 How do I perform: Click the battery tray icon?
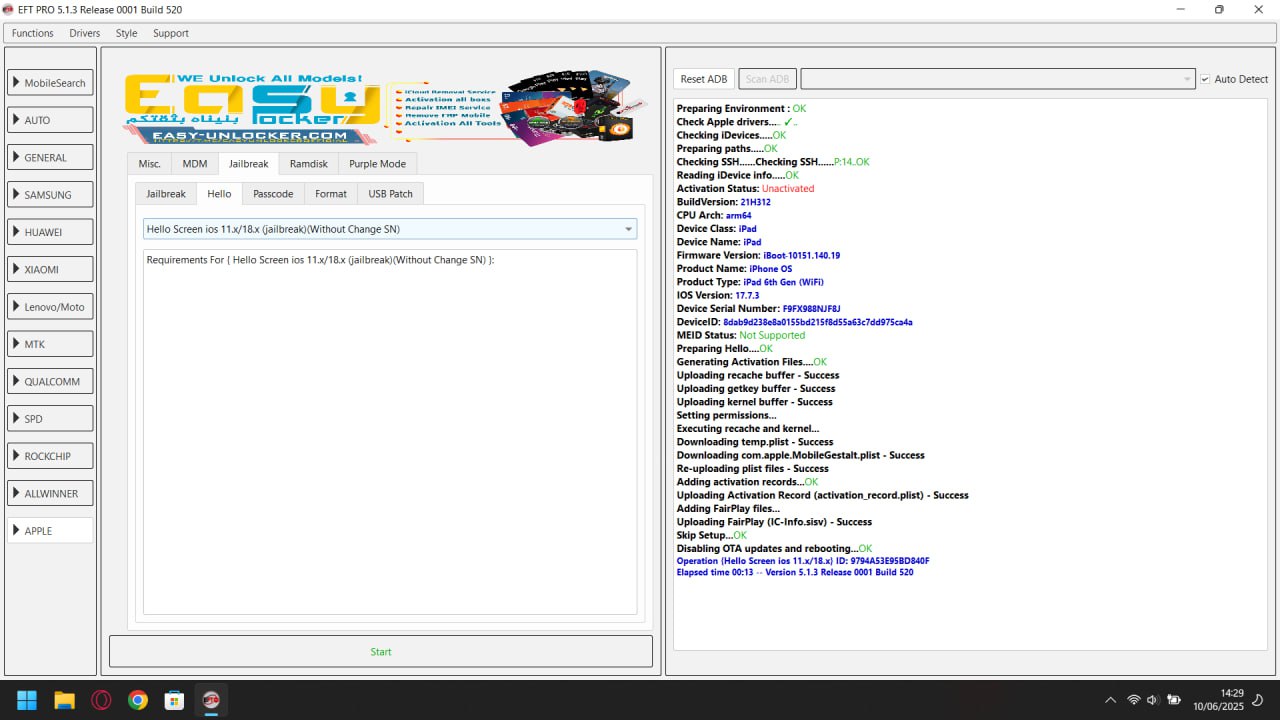(1174, 700)
